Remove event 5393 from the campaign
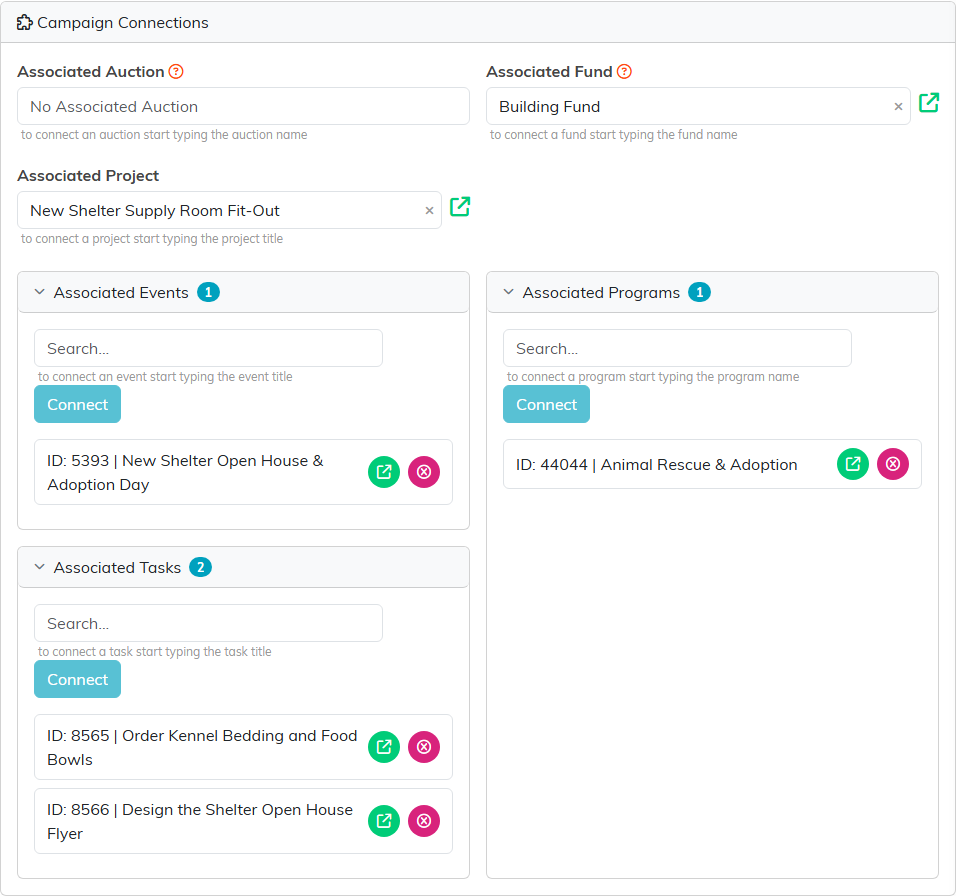 coord(424,472)
